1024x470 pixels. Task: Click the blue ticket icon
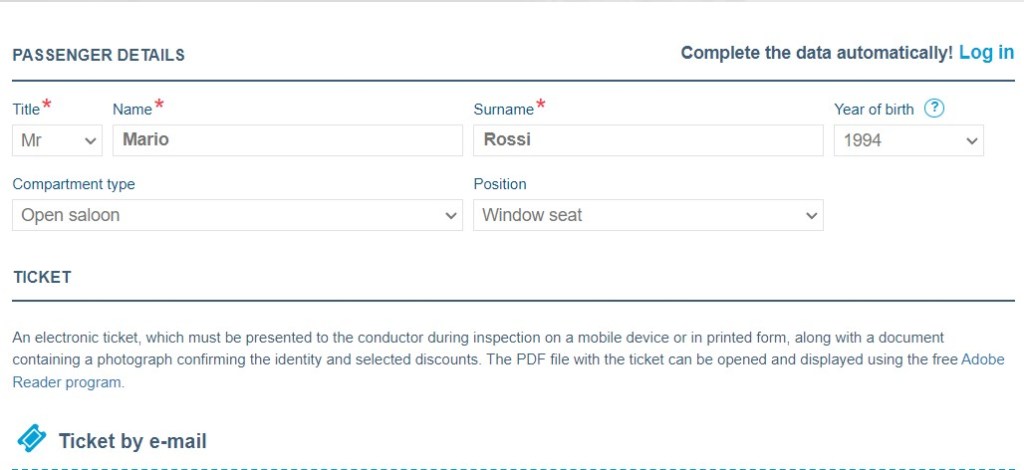32,438
